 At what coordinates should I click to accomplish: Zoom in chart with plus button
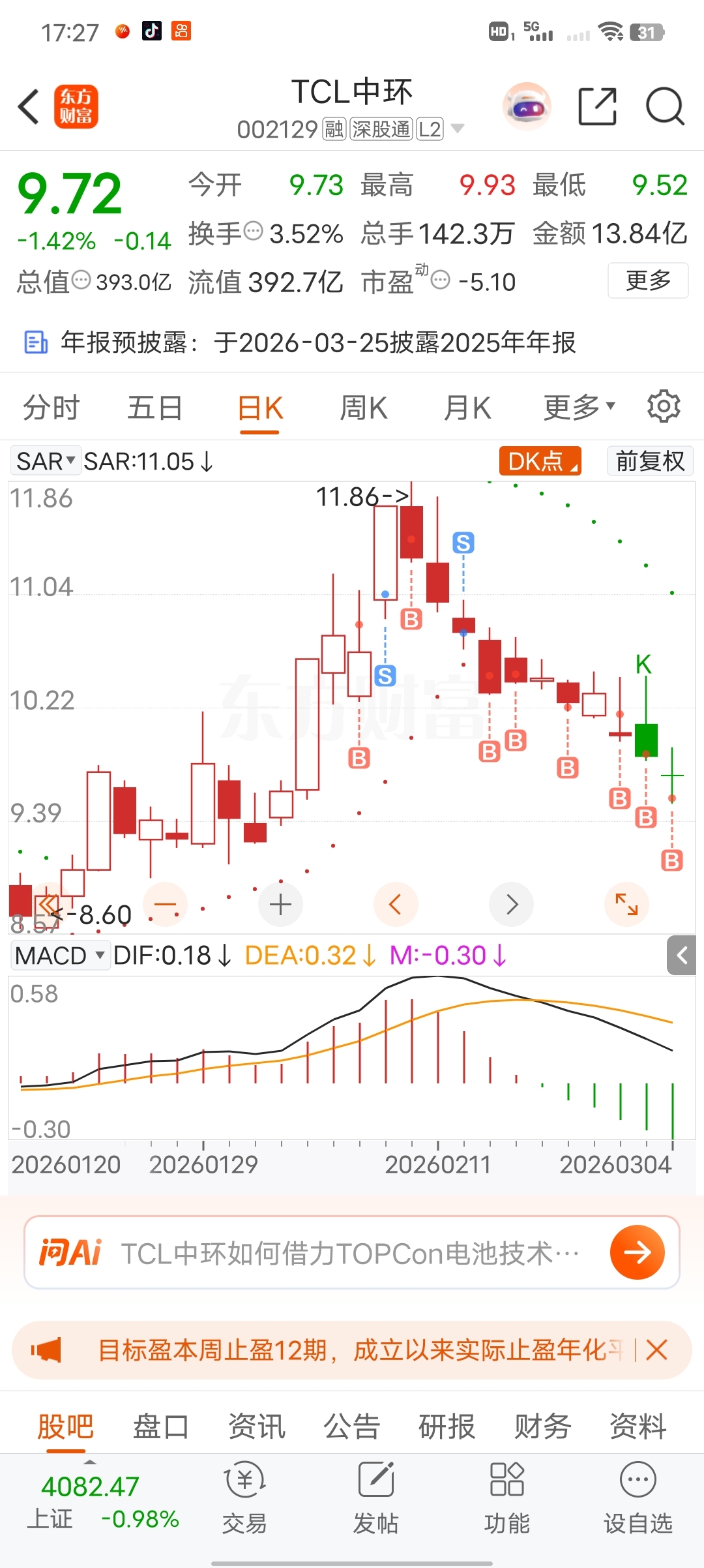280,905
